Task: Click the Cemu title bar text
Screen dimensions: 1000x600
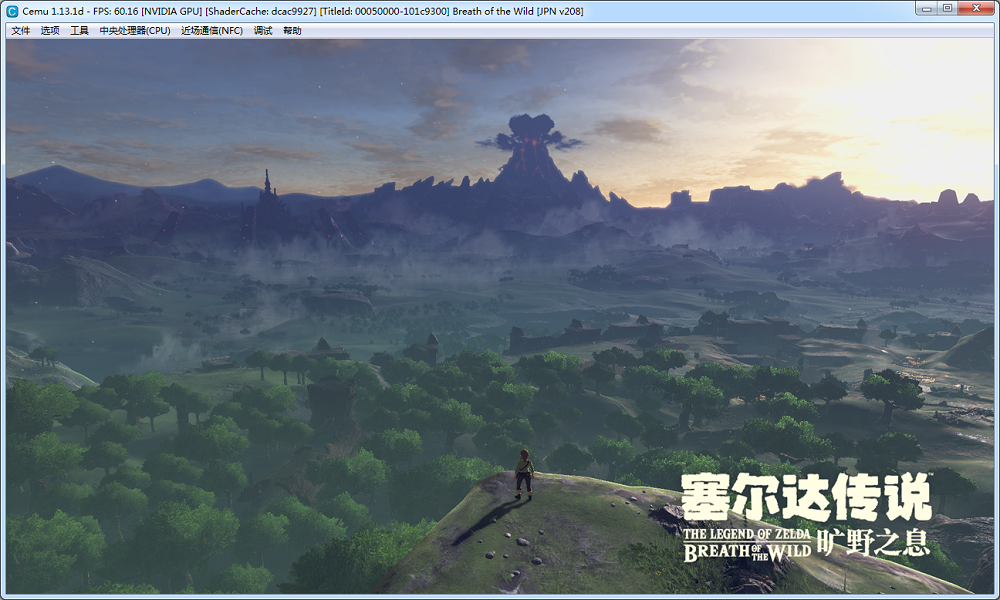Action: point(300,11)
